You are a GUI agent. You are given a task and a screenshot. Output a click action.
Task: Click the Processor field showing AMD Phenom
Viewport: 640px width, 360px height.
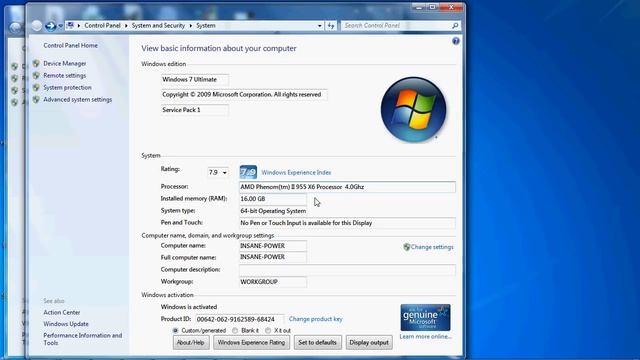347,187
